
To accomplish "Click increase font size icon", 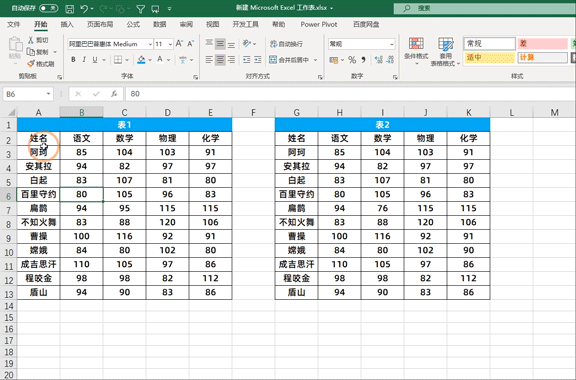I will [179, 44].
